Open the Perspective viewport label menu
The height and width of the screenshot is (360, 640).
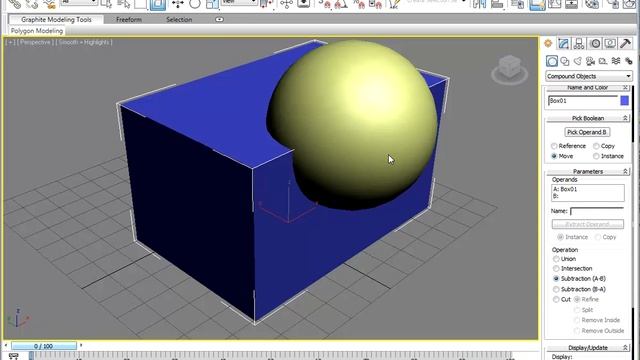pos(35,42)
